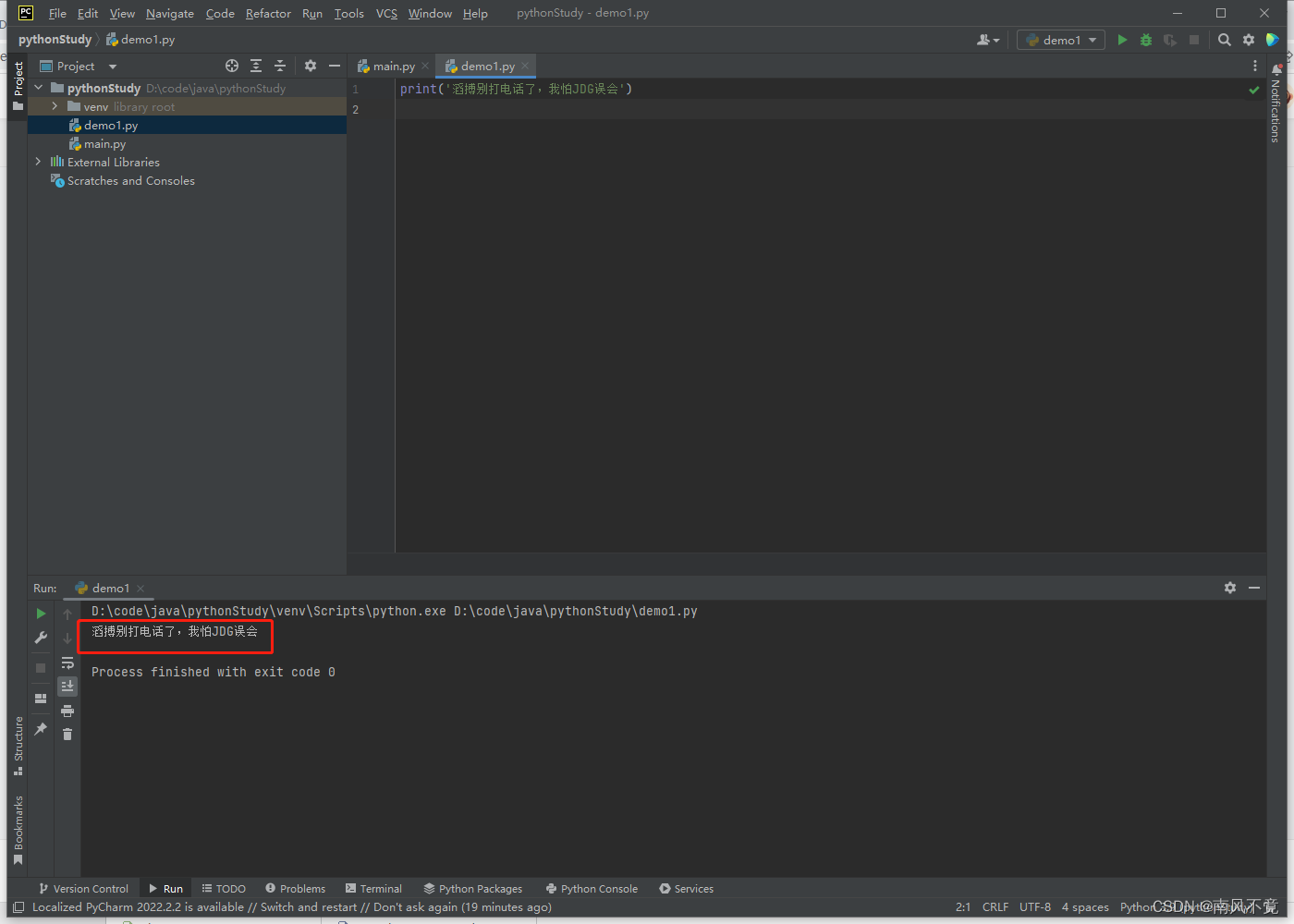Open the user account icon menu

[x=988, y=40]
